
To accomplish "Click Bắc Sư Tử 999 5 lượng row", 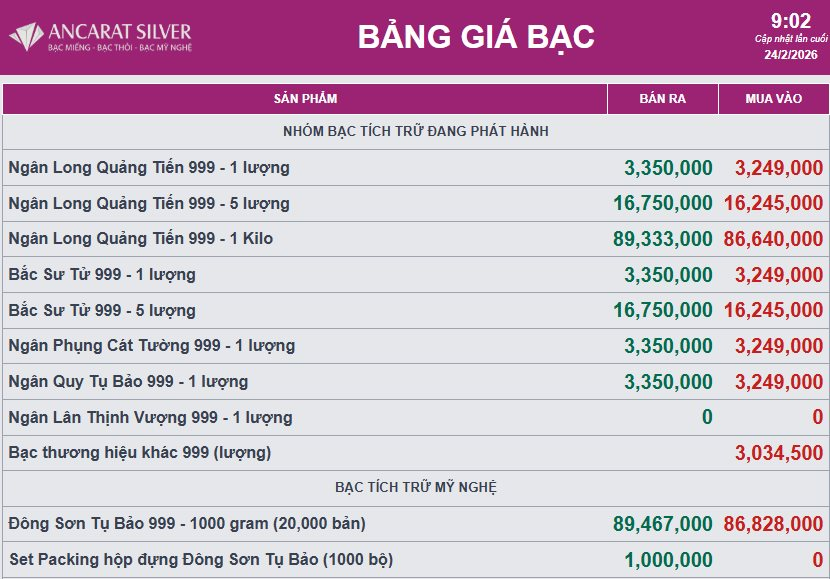I will tap(102, 310).
